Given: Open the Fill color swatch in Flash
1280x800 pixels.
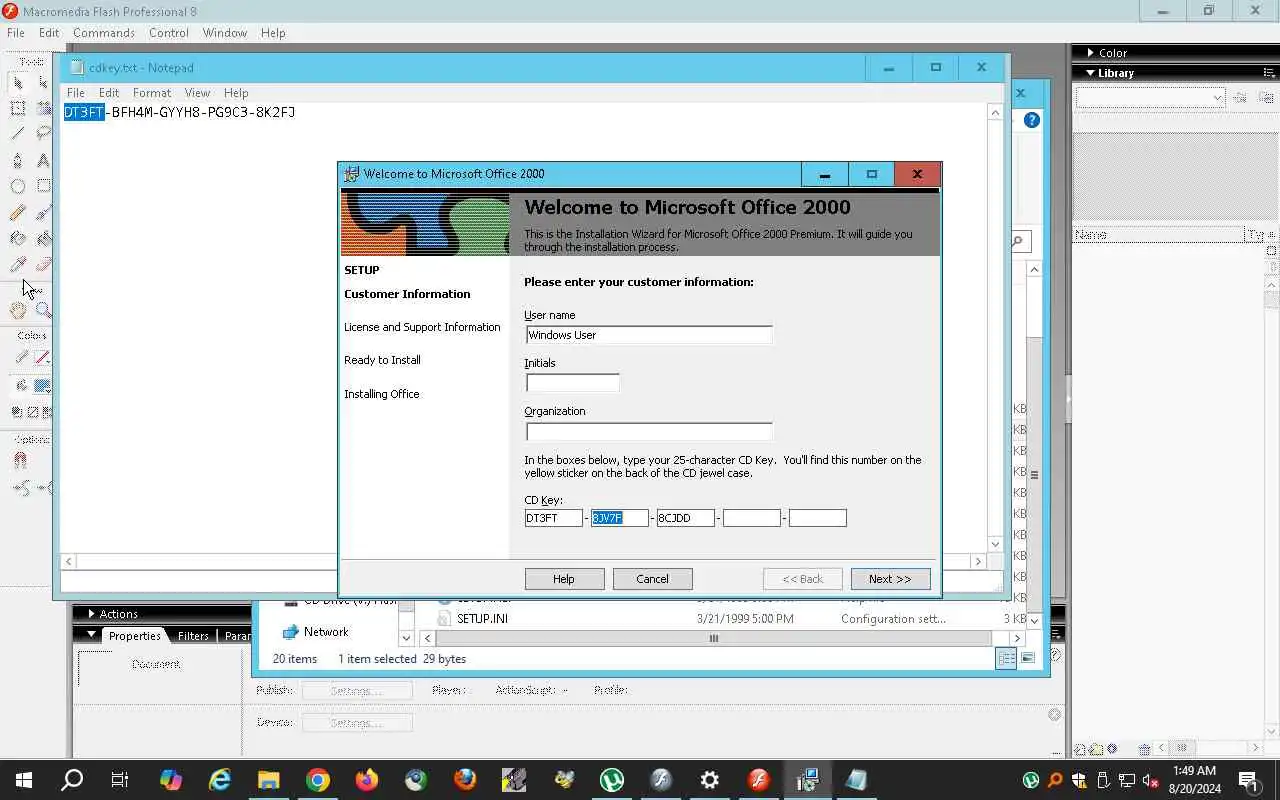Looking at the screenshot, I should tap(42, 386).
